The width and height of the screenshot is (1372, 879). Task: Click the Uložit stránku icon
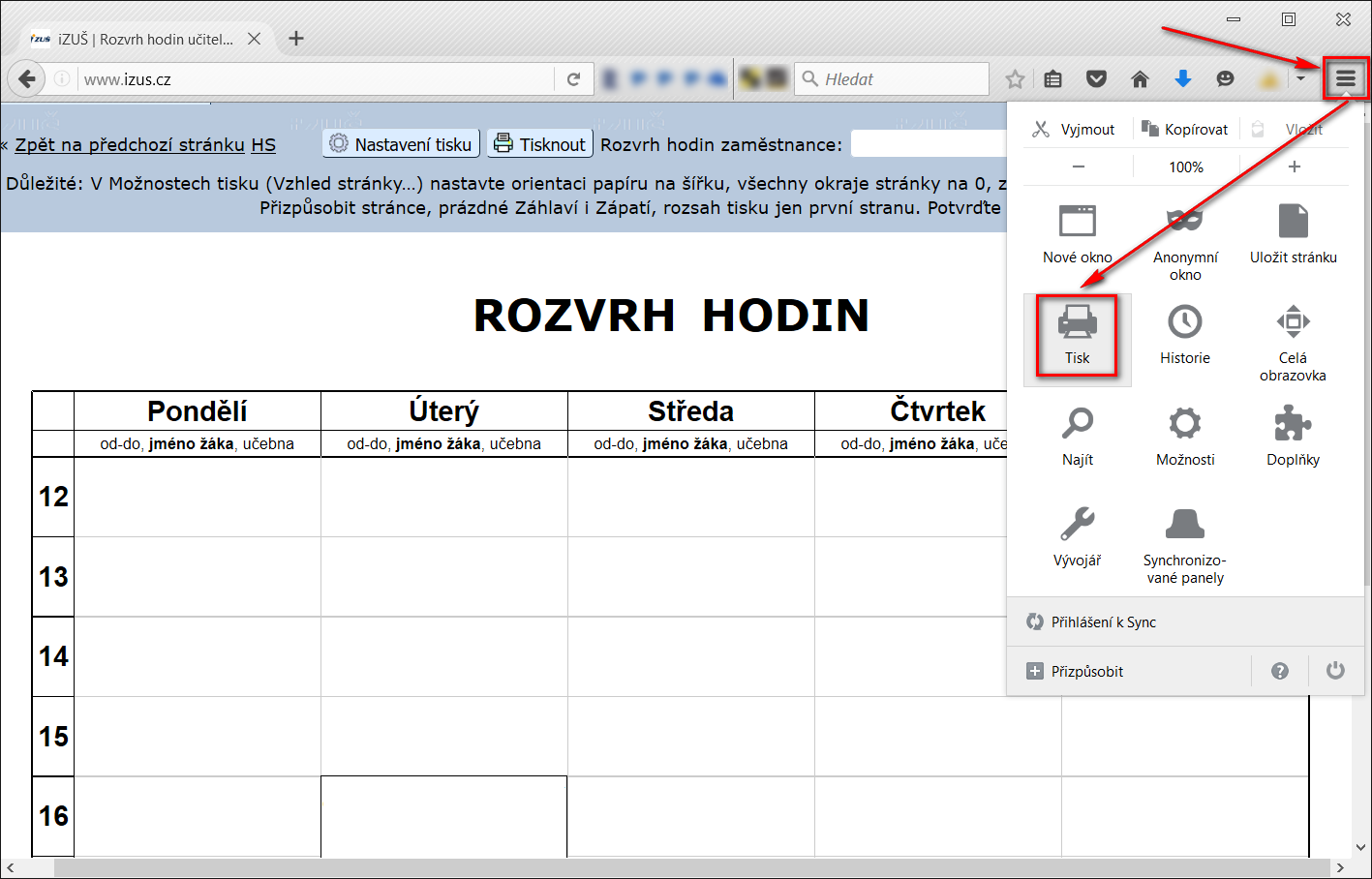tap(1293, 233)
